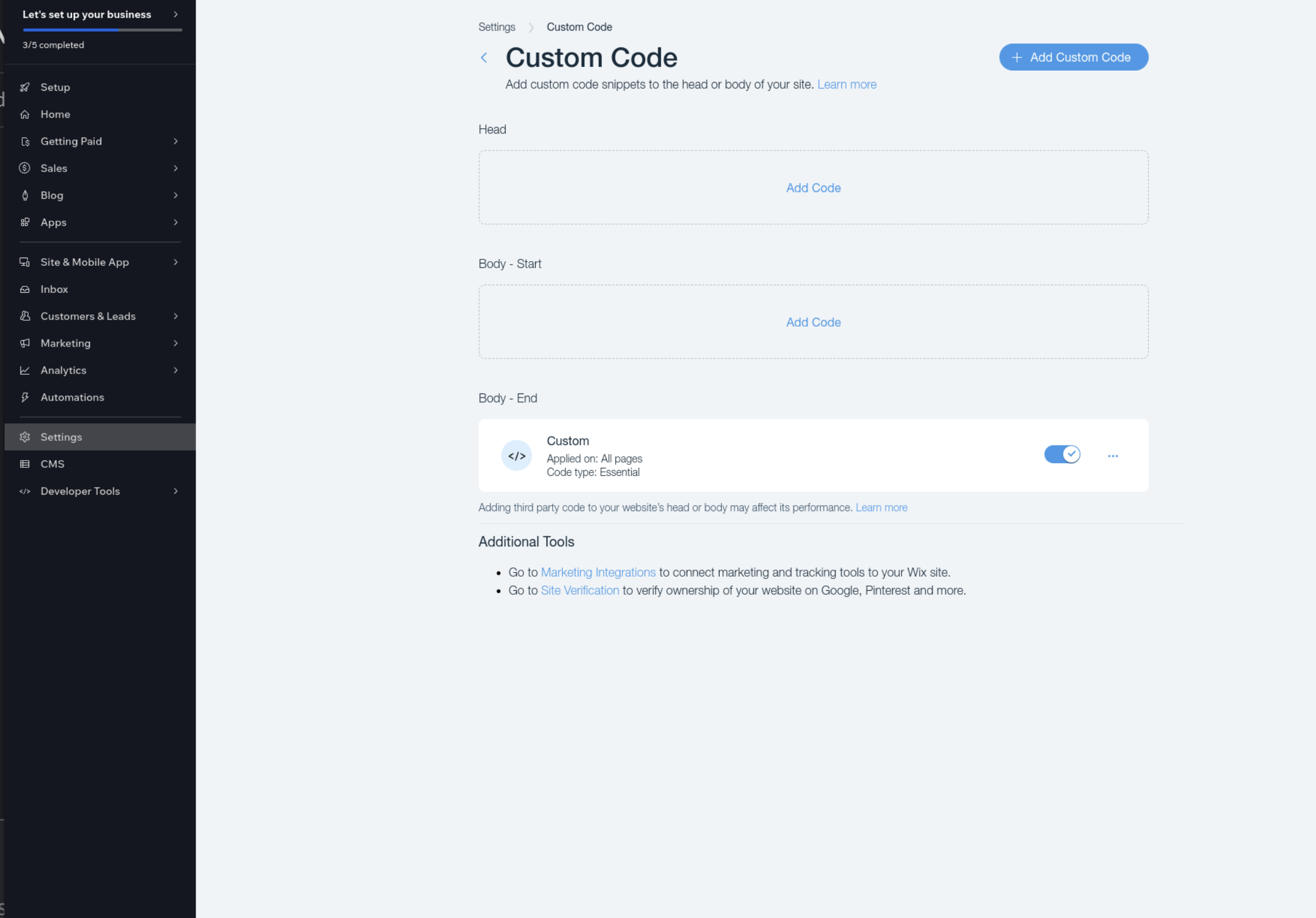This screenshot has height=918, width=1316.
Task: Go to Settings via the breadcrumb
Action: tap(496, 27)
